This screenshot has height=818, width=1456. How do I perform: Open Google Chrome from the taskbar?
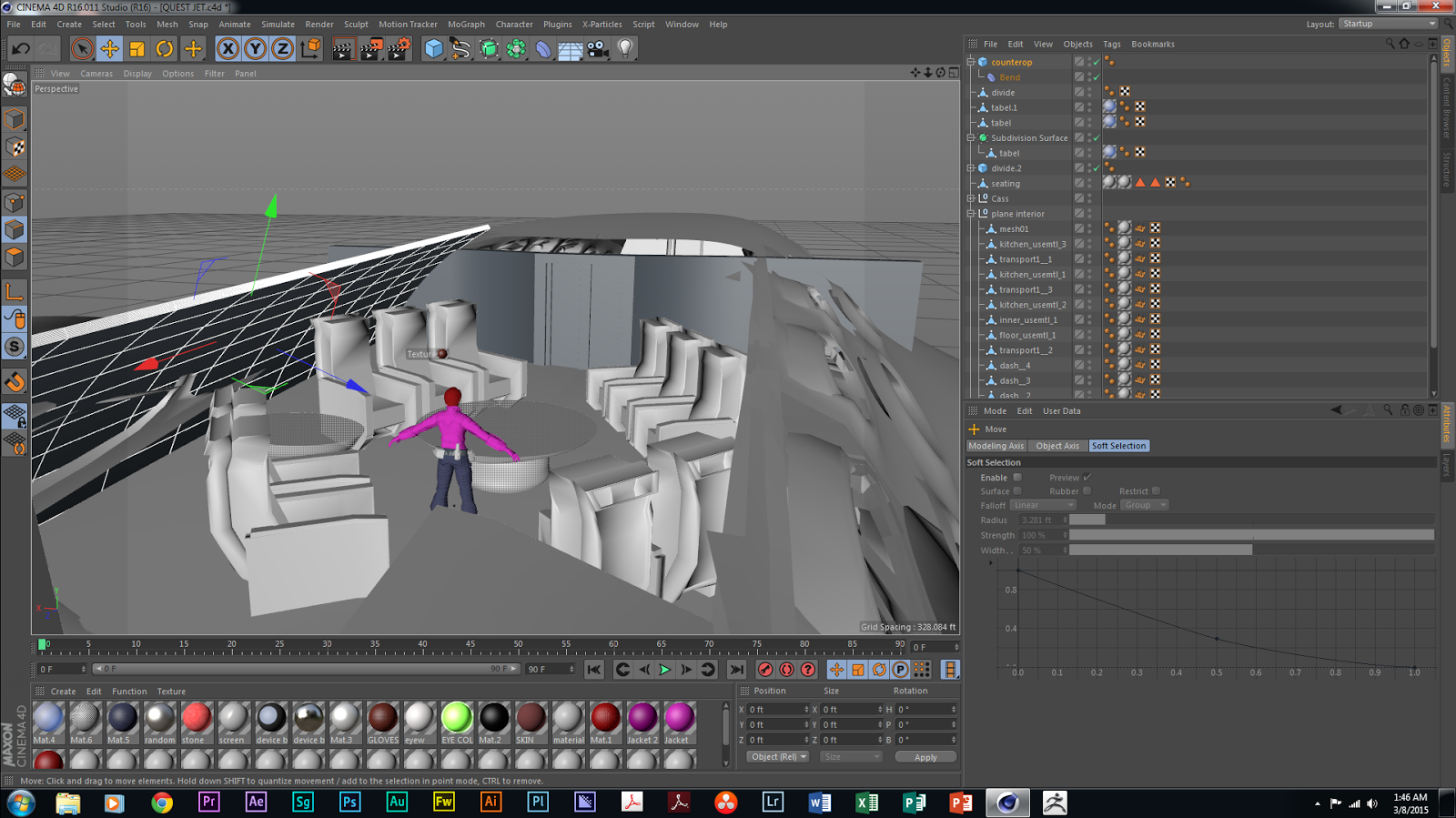(162, 803)
